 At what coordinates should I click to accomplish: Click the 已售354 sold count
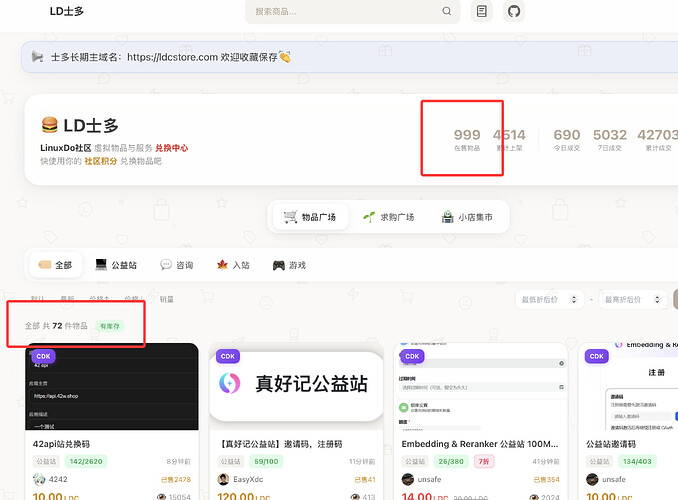tap(547, 480)
